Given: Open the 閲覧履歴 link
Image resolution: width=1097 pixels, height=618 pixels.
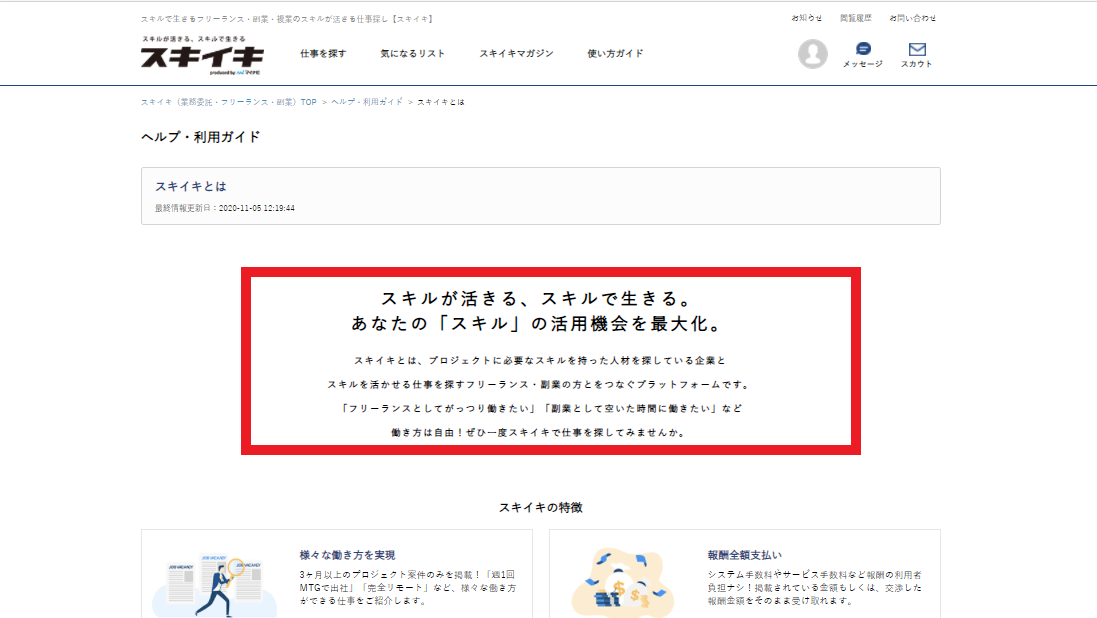Looking at the screenshot, I should [856, 18].
